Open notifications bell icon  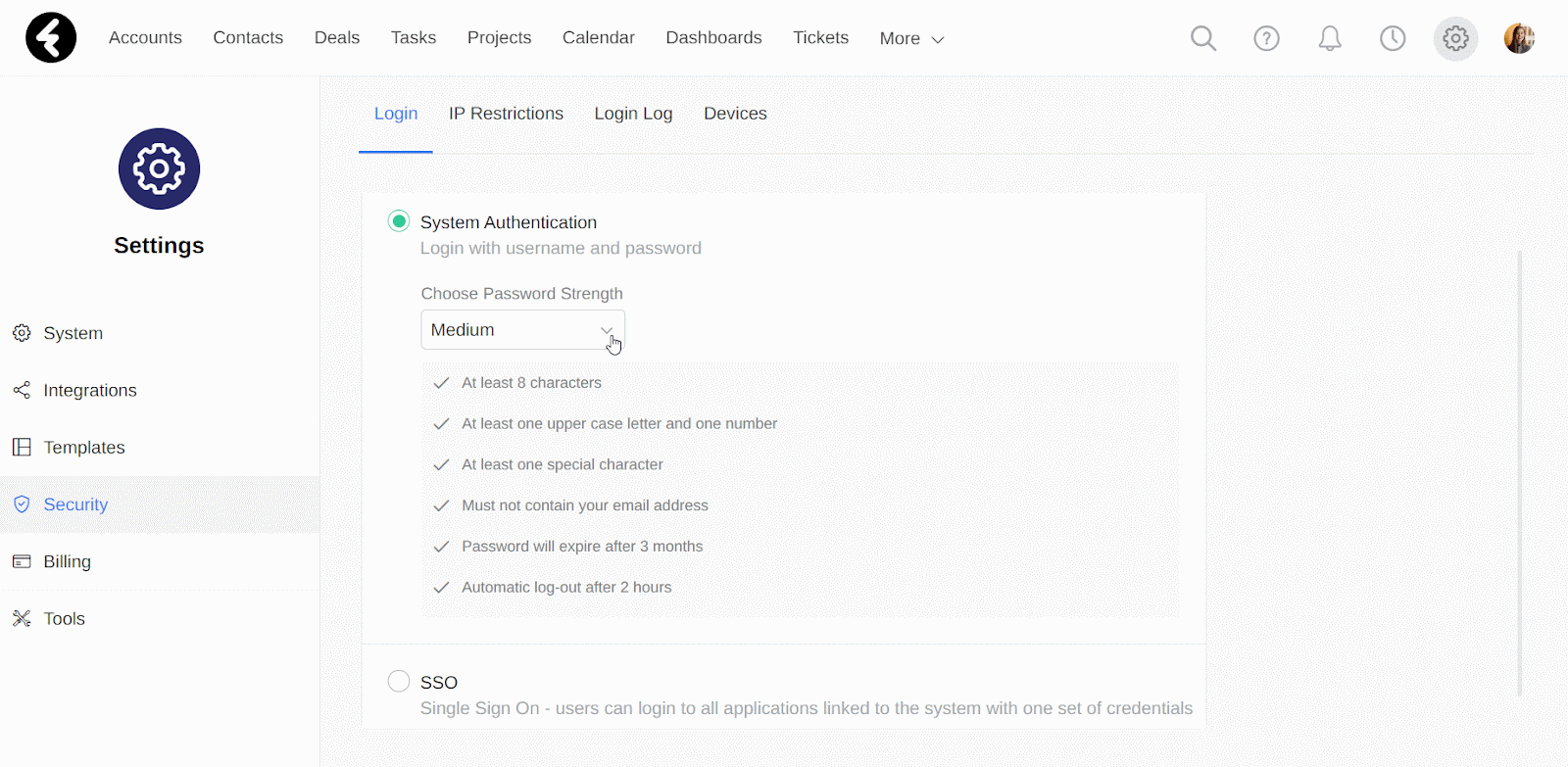click(x=1330, y=38)
